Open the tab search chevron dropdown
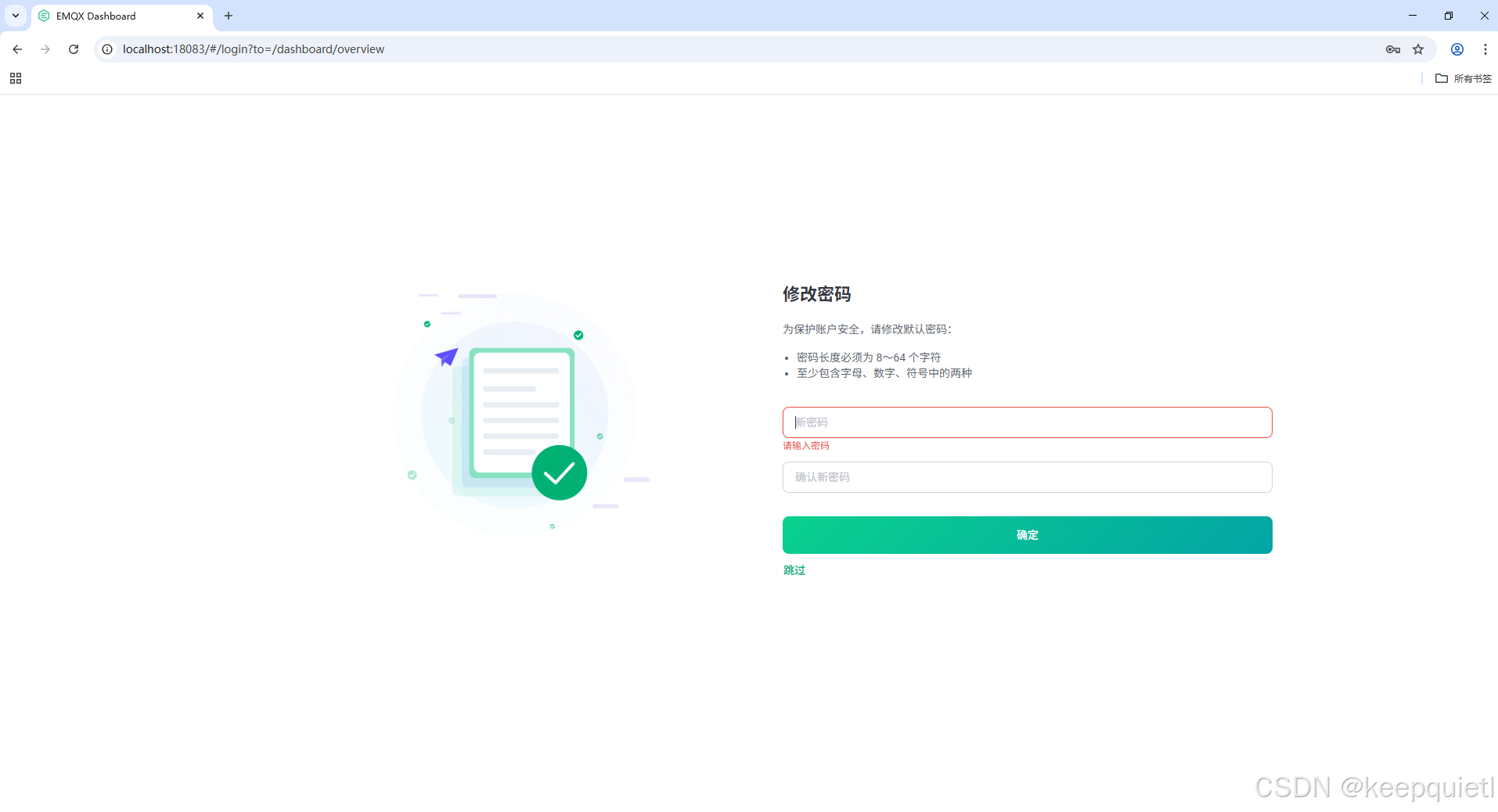Screen dimensions: 1498x812 pos(14,15)
